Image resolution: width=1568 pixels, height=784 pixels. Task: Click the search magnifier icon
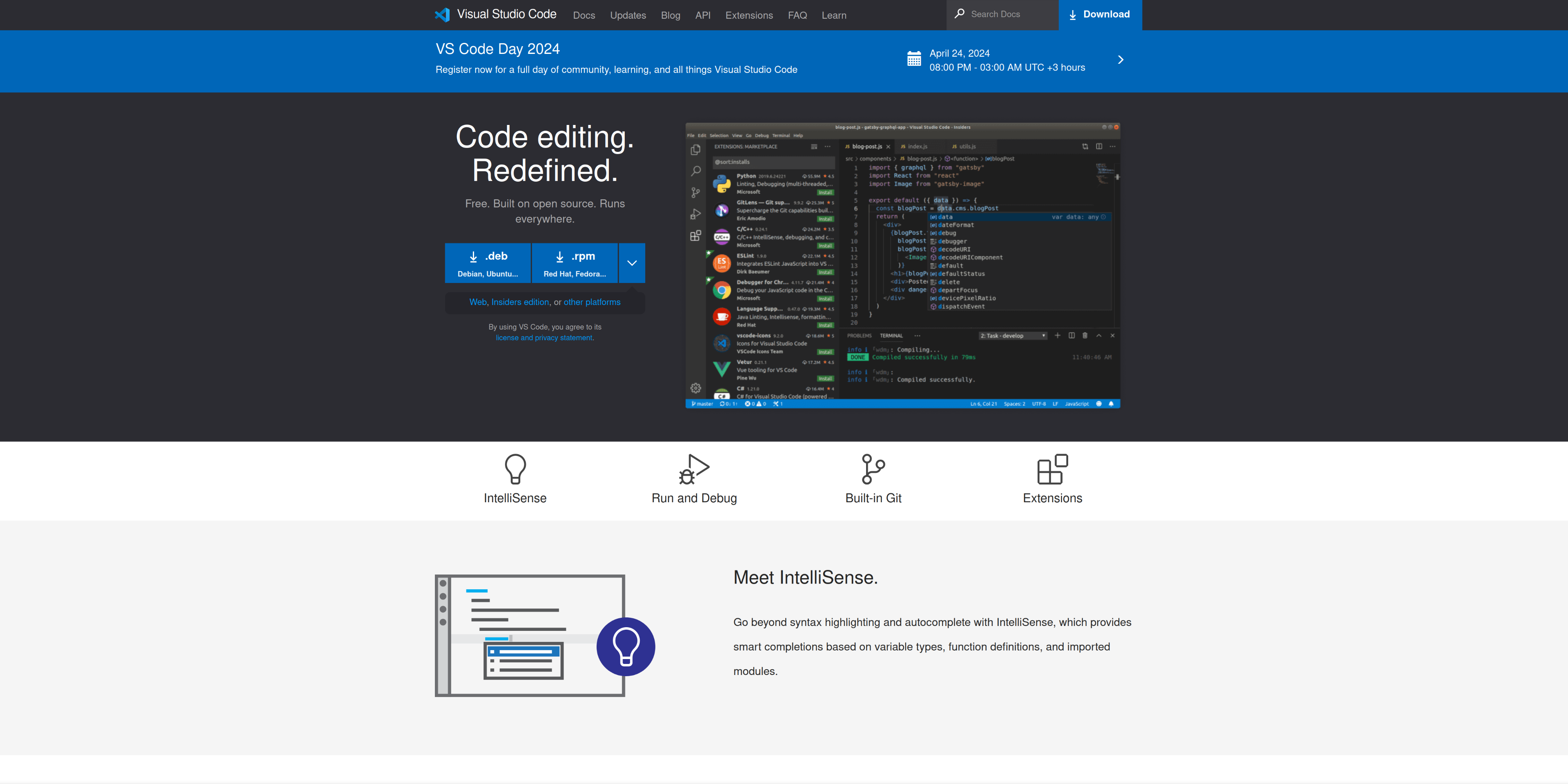click(x=959, y=13)
